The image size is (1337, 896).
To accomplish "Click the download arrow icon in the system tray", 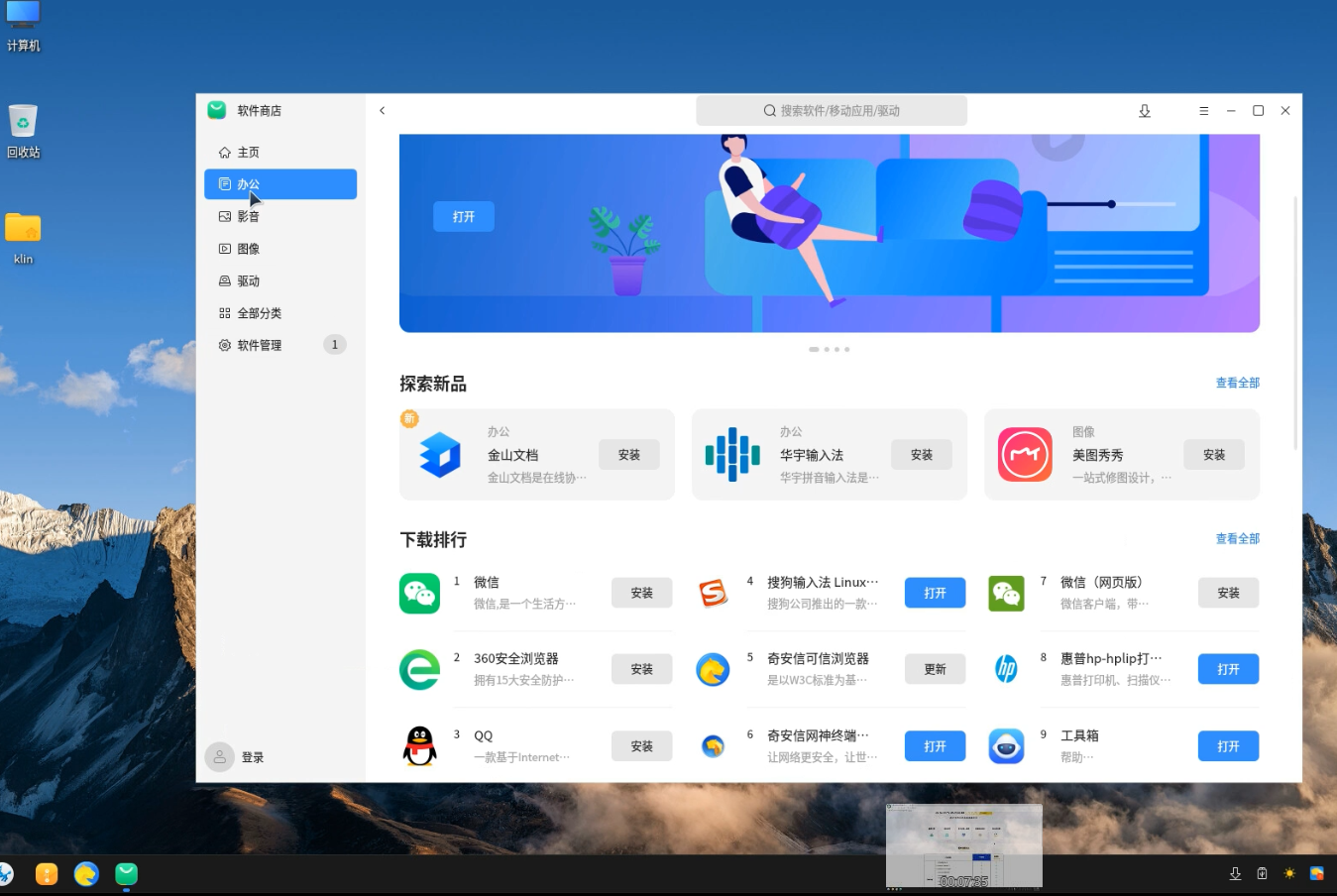I will (x=1235, y=874).
